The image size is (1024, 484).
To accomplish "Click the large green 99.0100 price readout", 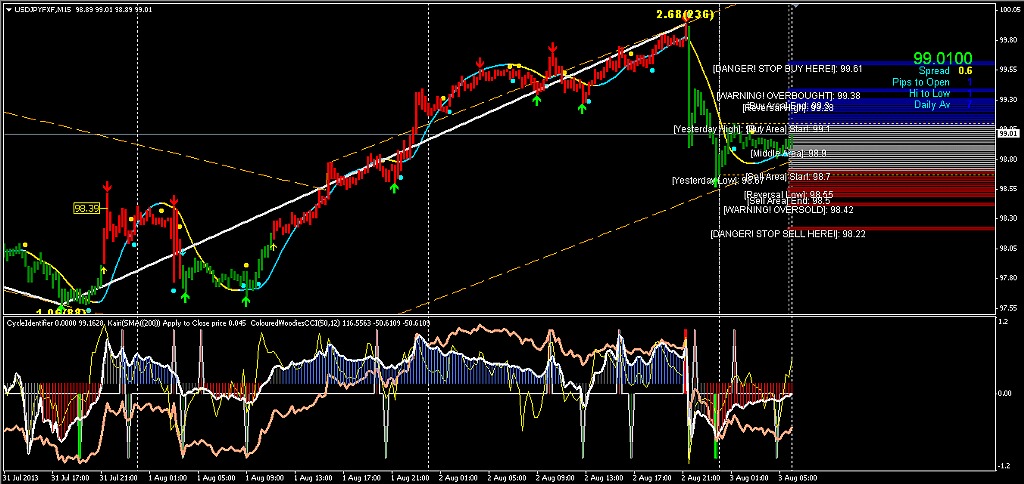I will click(x=942, y=59).
